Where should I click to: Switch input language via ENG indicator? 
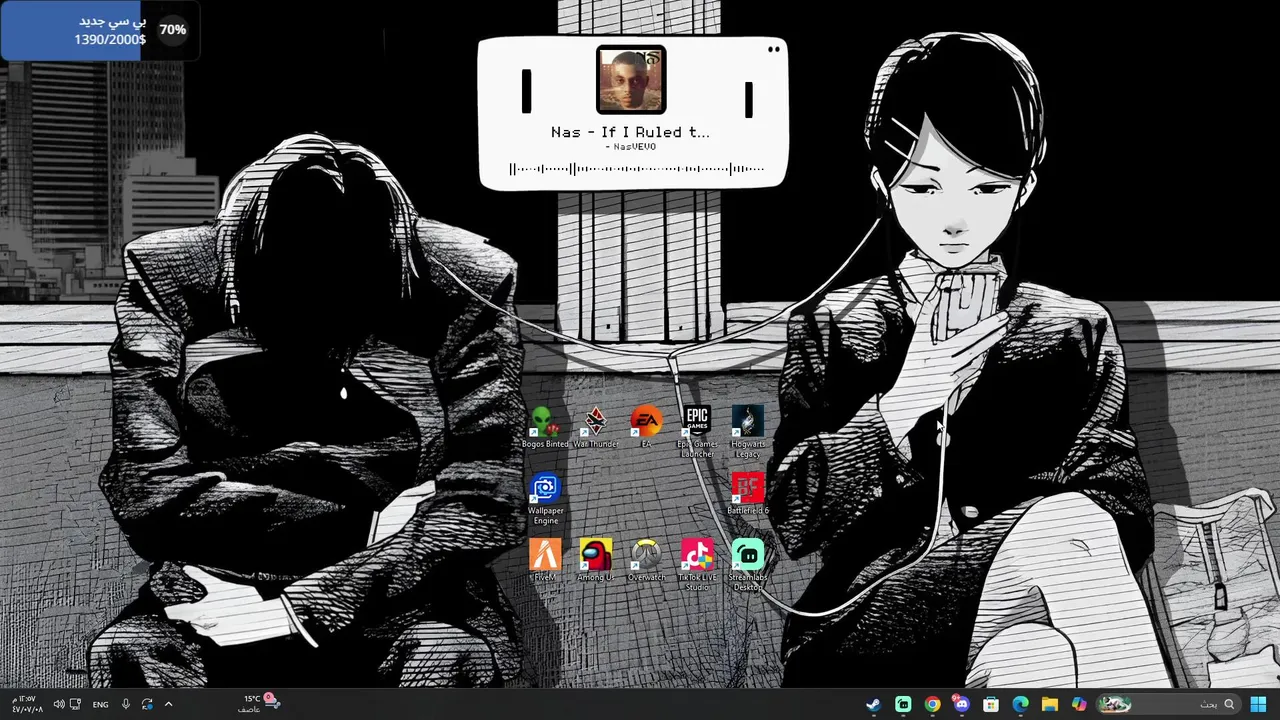click(x=100, y=704)
